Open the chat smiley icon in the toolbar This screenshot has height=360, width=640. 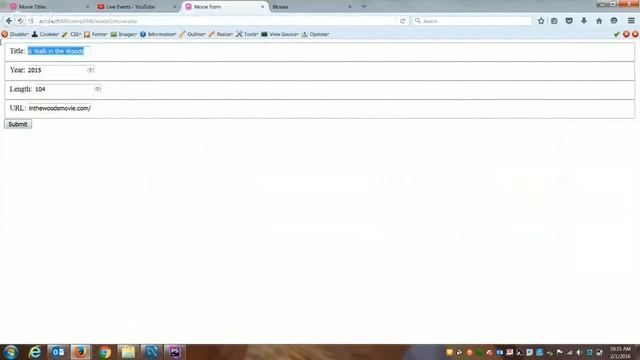click(614, 21)
